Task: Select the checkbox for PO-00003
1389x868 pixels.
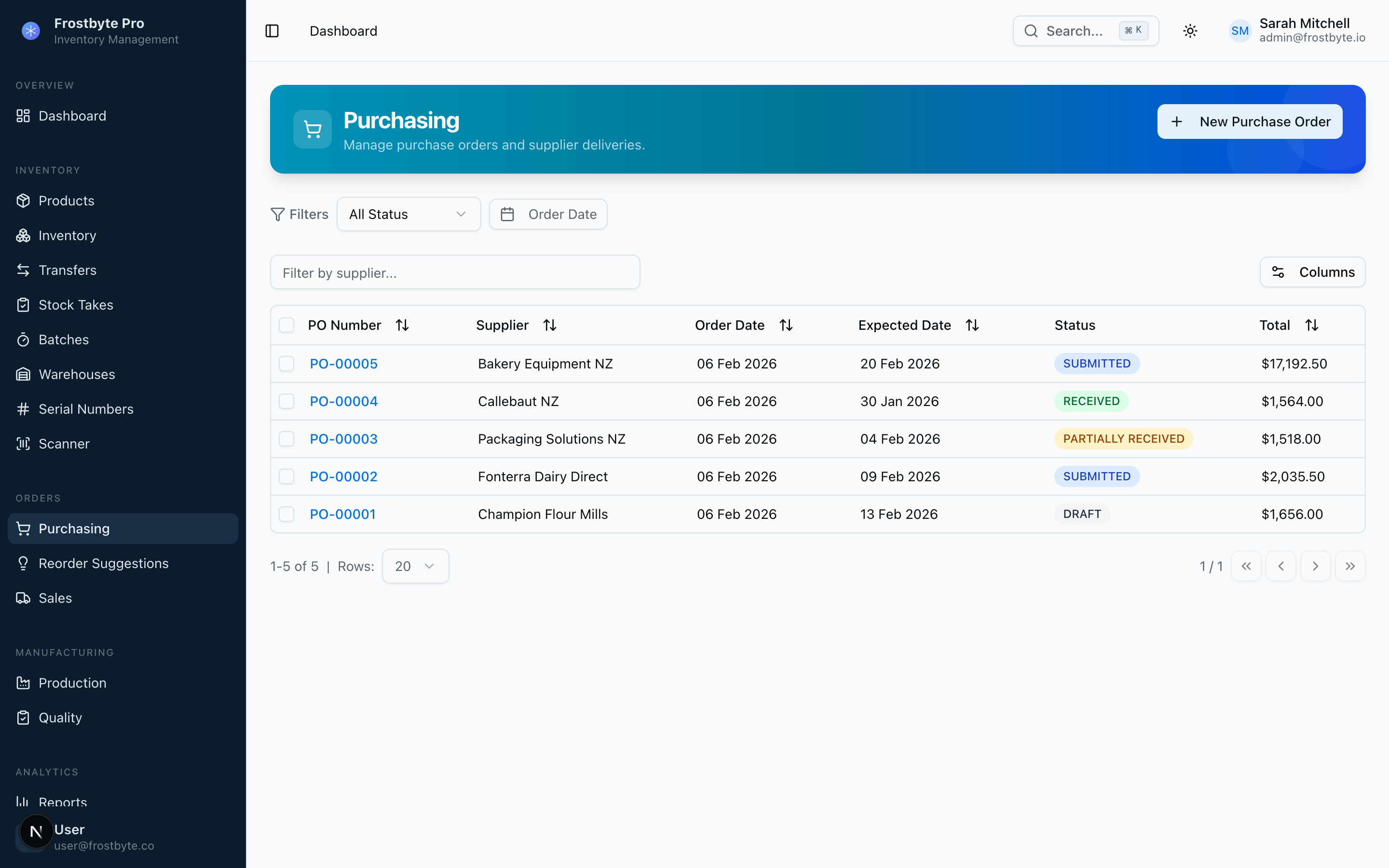Action: (x=286, y=439)
